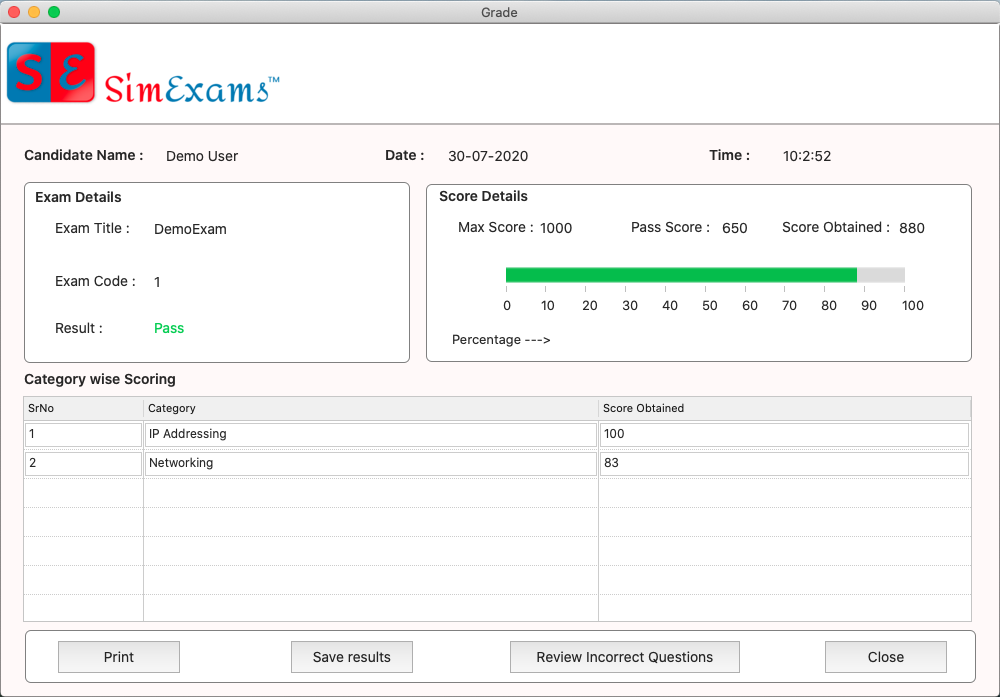
Task: Click SrNo cell for IP Addressing
Action: coord(84,434)
